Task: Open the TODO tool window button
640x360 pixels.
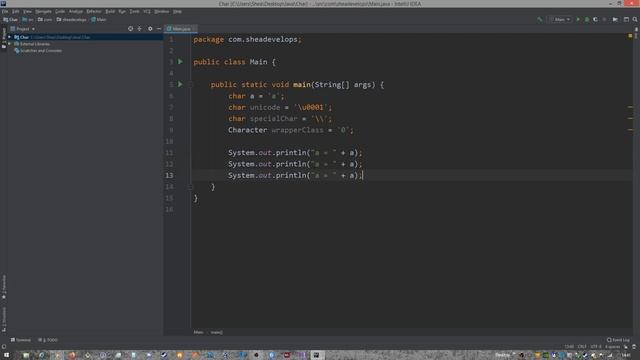Action: coord(48,340)
